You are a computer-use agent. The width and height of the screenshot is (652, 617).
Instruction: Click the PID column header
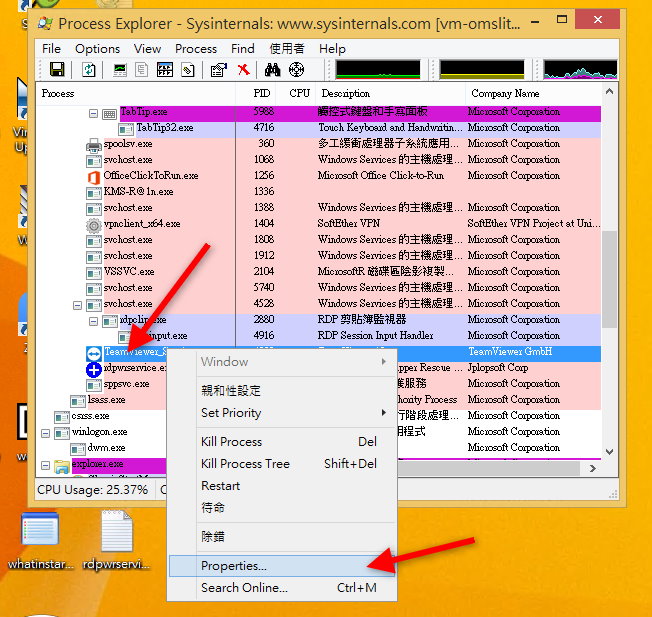pyautogui.click(x=261, y=93)
